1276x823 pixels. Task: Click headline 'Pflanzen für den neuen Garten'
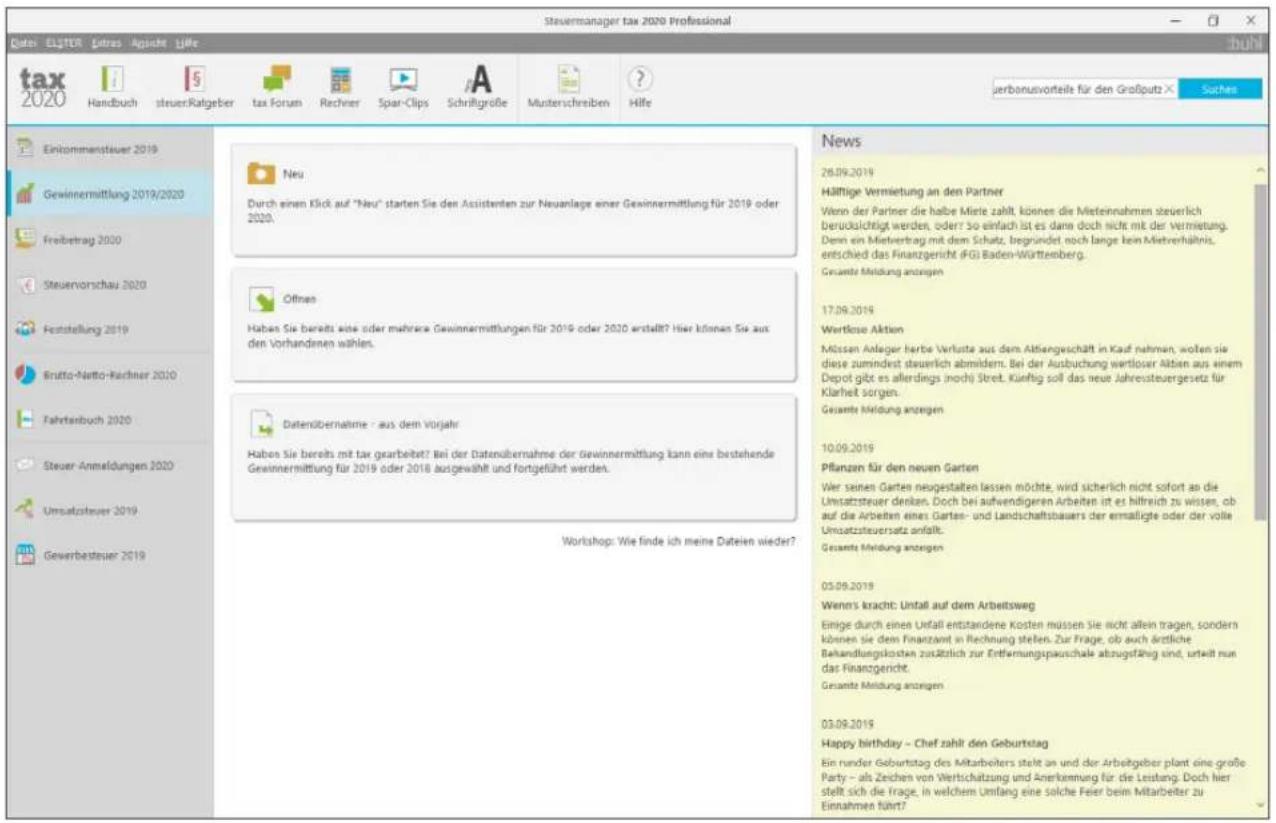[899, 467]
